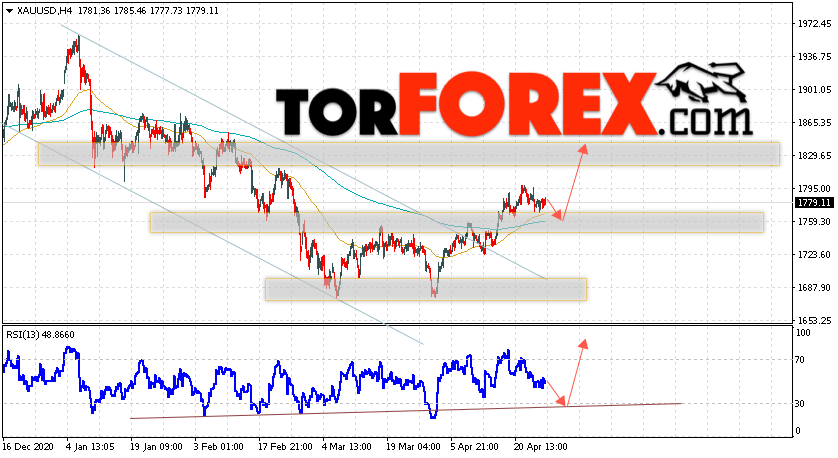Select the 20 Apr 13:00 time label
Screen dimensions: 838x458
tap(541, 446)
